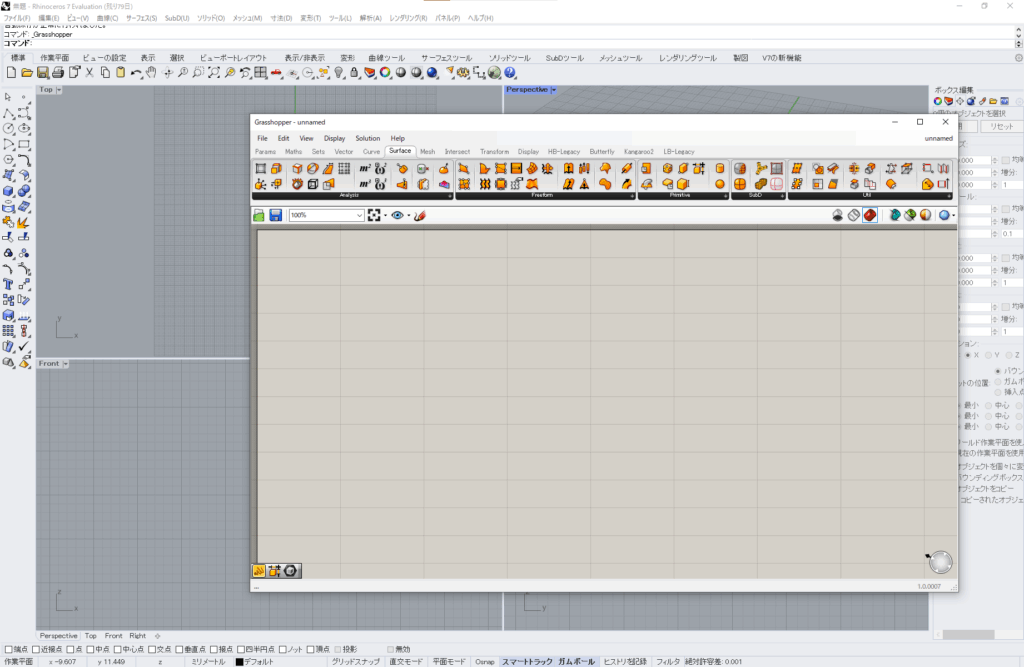1024x667 pixels.
Task: Click the black デフォルト layer color swatch
Action: point(239,661)
